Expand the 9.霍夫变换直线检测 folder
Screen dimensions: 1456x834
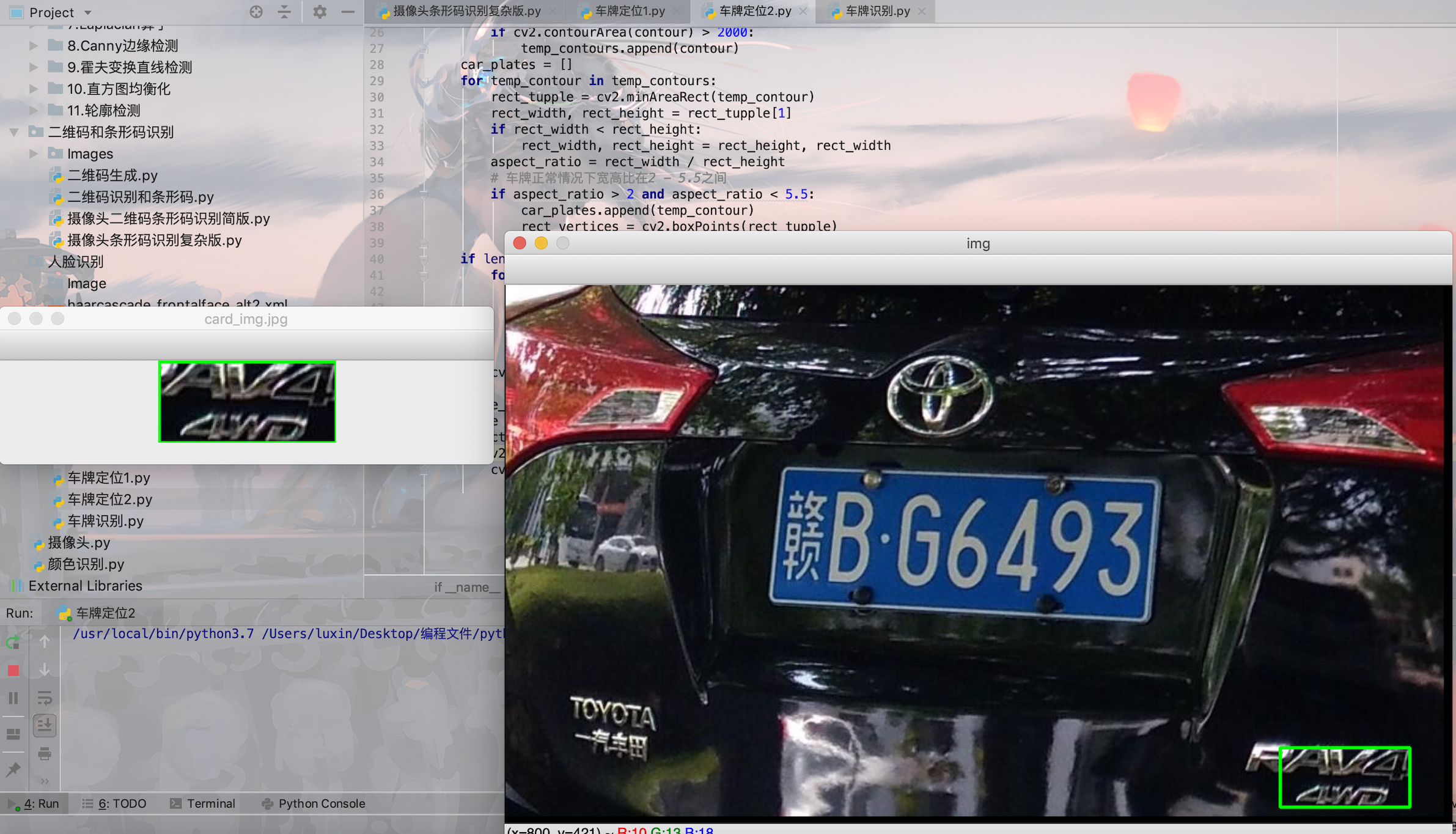tap(34, 67)
